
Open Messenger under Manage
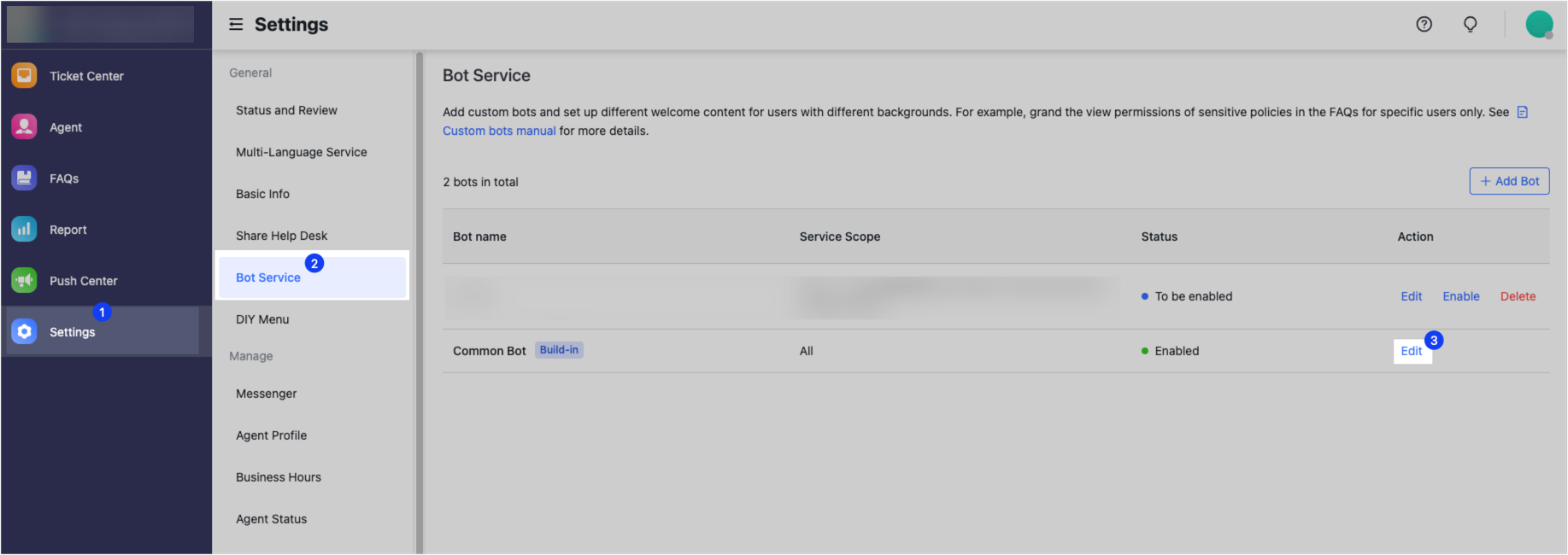pos(266,394)
